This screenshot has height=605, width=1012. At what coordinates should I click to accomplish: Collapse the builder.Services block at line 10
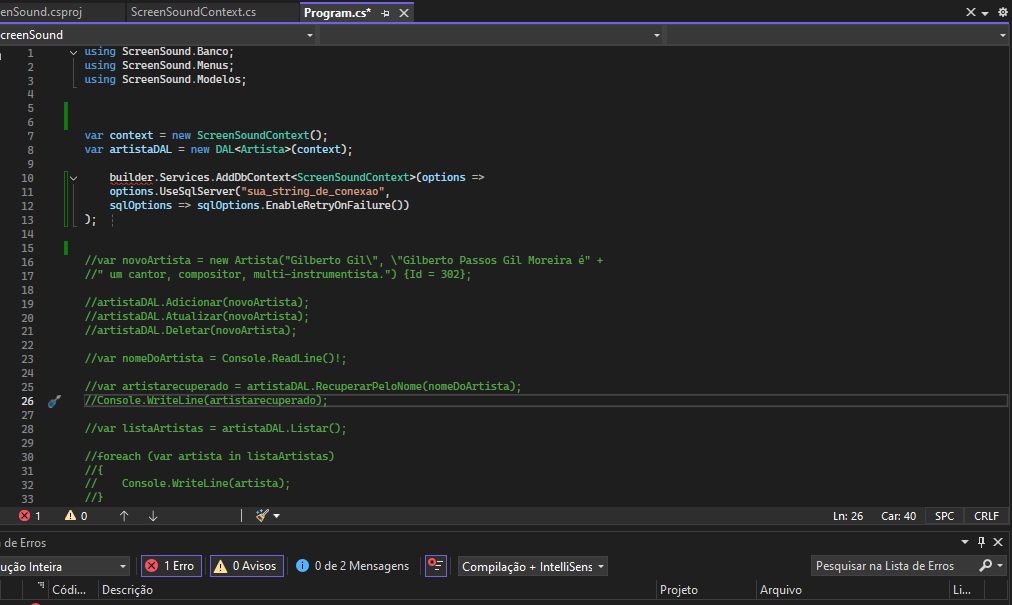73,178
